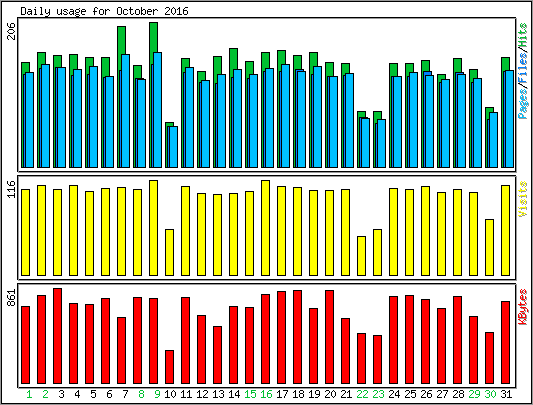Click day label 23 on the x-axis
The height and width of the screenshot is (405, 533).
pos(378,394)
